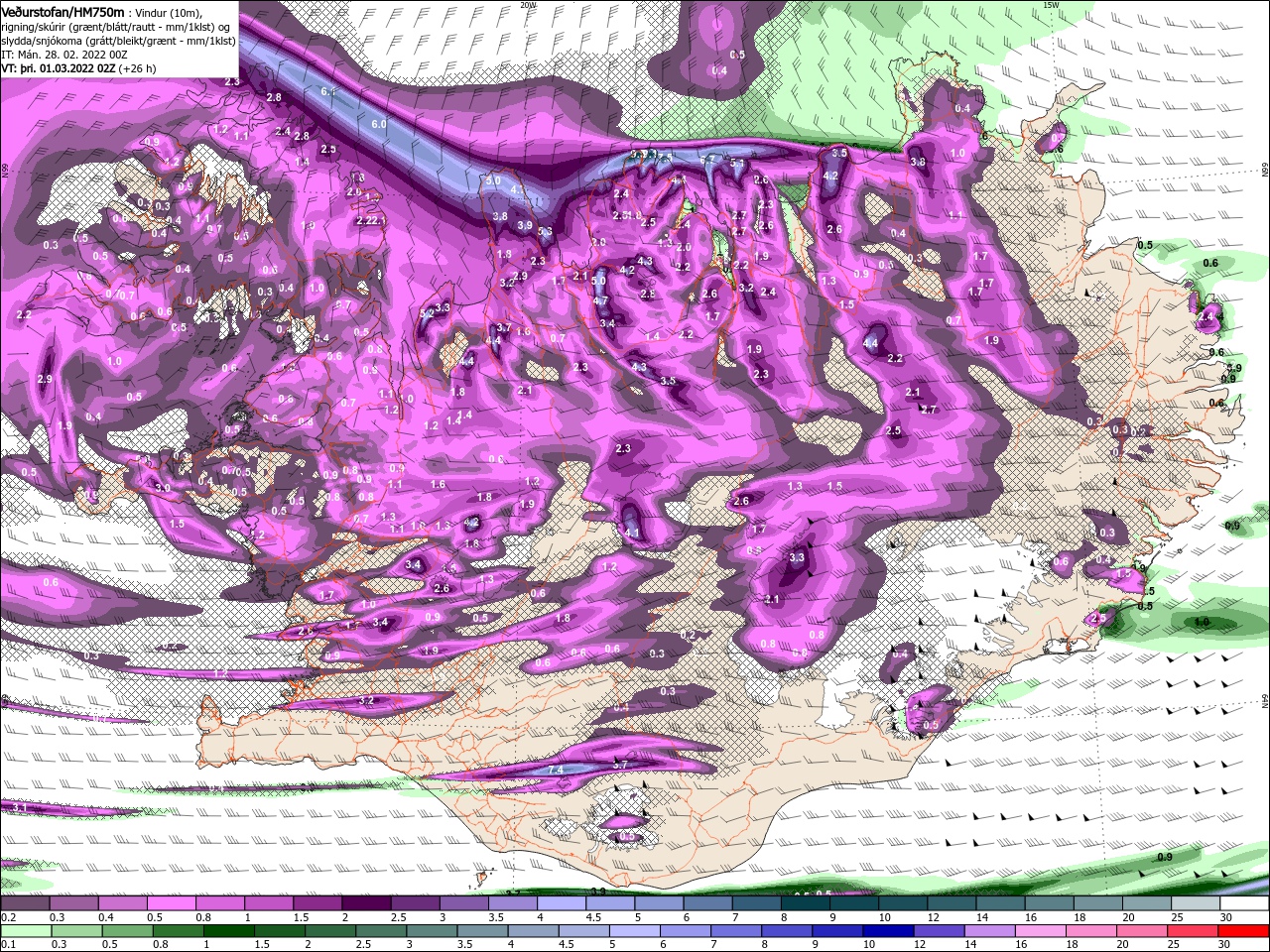
Task: Select the bright pink 0.5 swatch in the upper legend row
Action: point(171,902)
